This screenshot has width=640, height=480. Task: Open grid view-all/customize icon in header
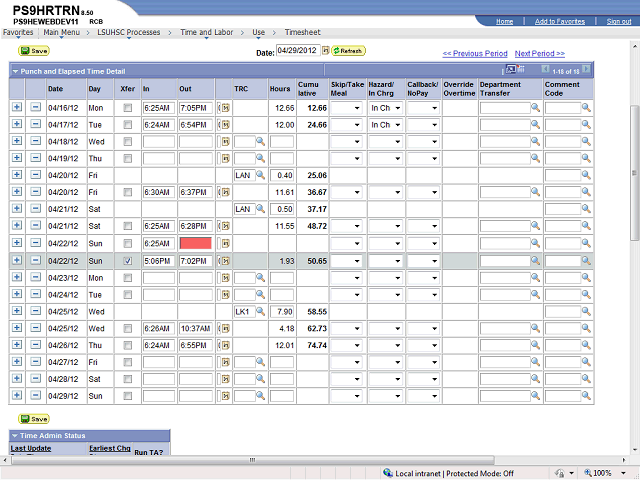[x=511, y=69]
